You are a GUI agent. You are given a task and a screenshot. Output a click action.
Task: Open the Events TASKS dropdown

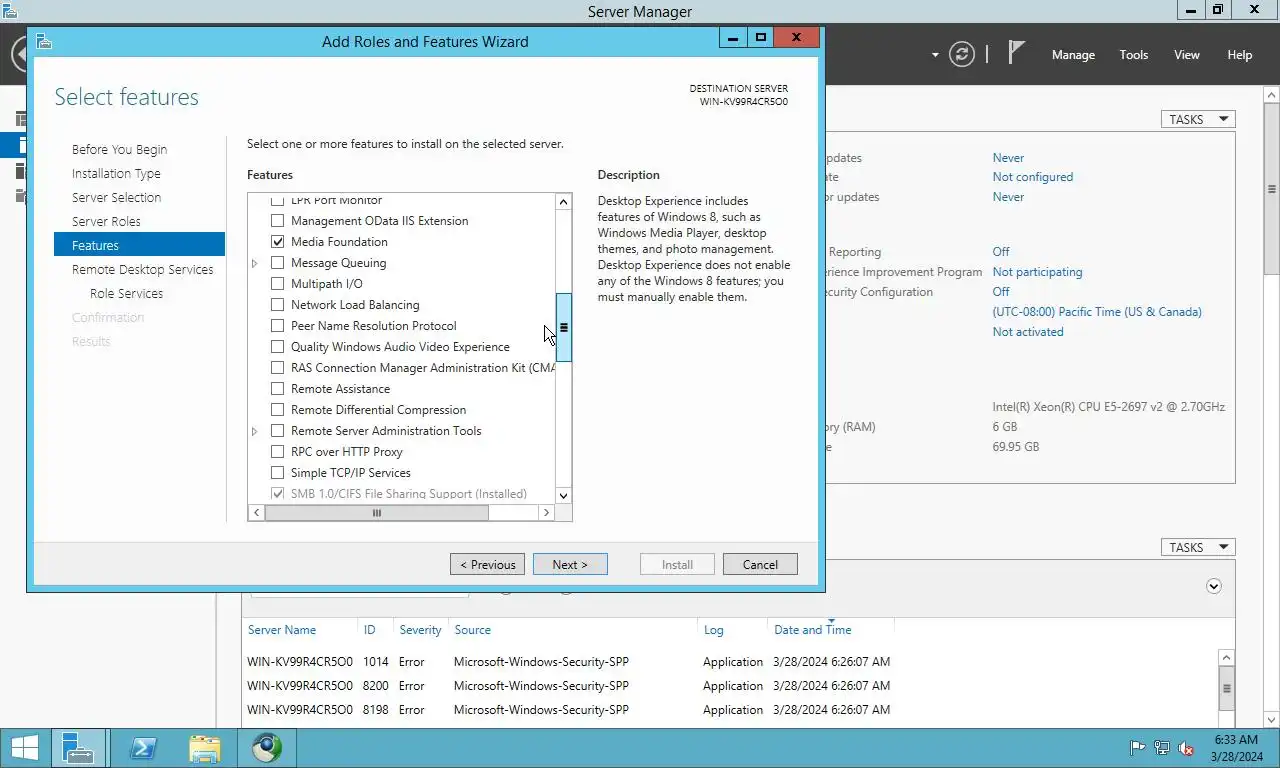(x=1198, y=547)
